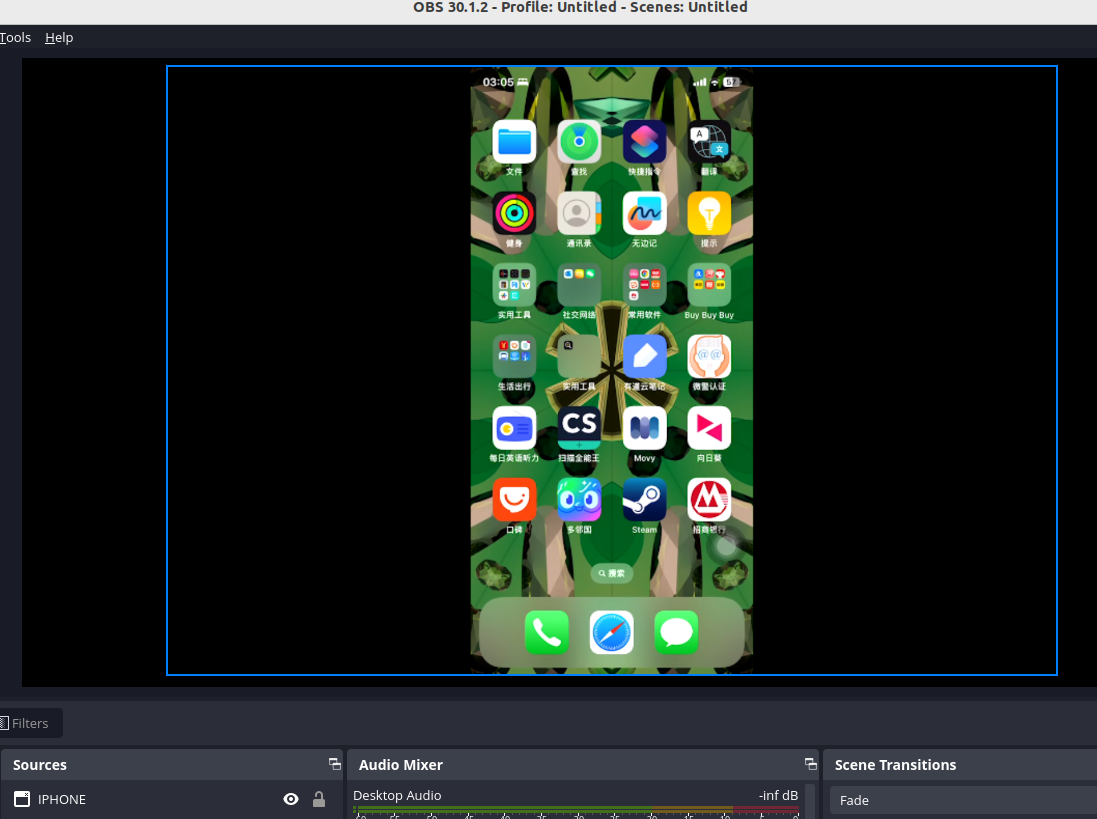Screen dimensions: 1097x819
Task: Toggle visibility eye for IPHONE source
Action: [x=291, y=799]
